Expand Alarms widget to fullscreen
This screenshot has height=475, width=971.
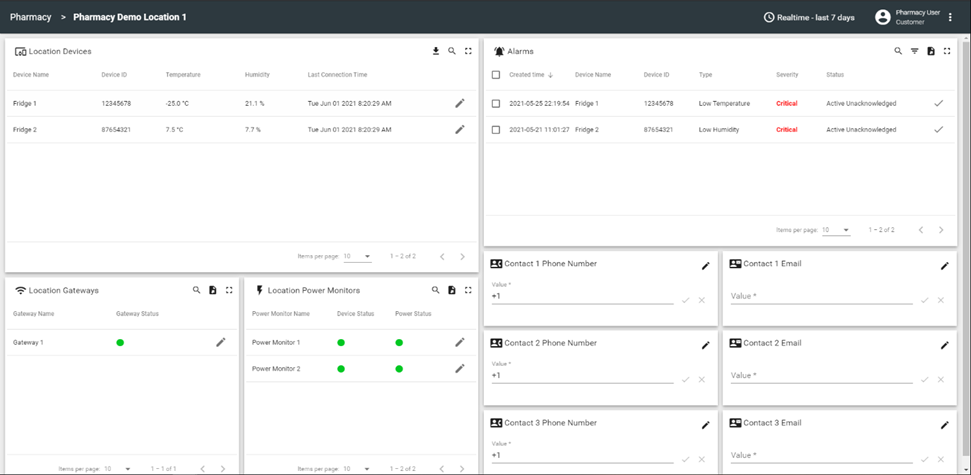(947, 51)
